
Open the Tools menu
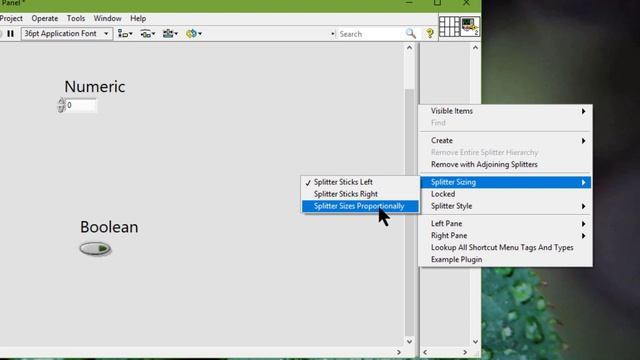pos(76,18)
